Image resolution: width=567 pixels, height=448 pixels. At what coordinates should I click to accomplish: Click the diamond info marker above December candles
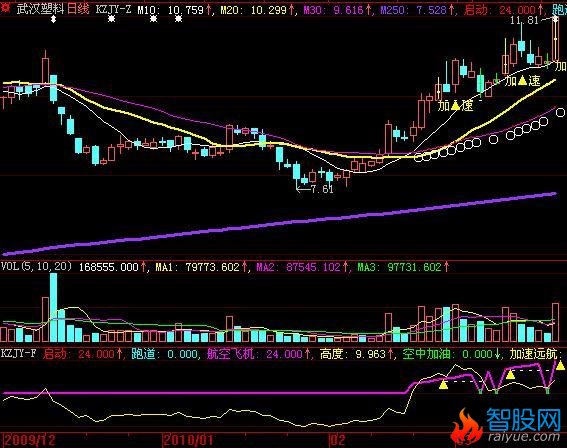[x=53, y=19]
